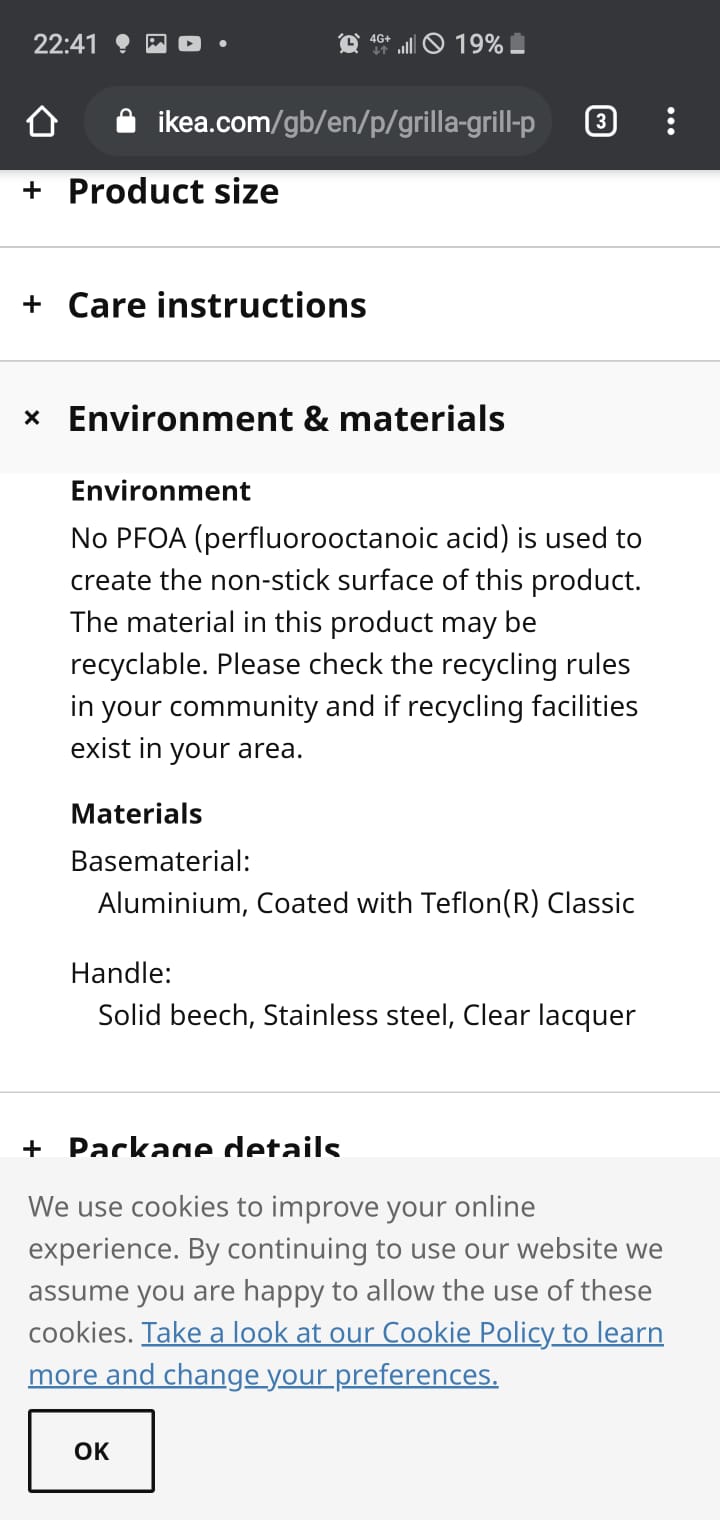
Task: Tap the lightbulb notification icon
Action: point(124,44)
